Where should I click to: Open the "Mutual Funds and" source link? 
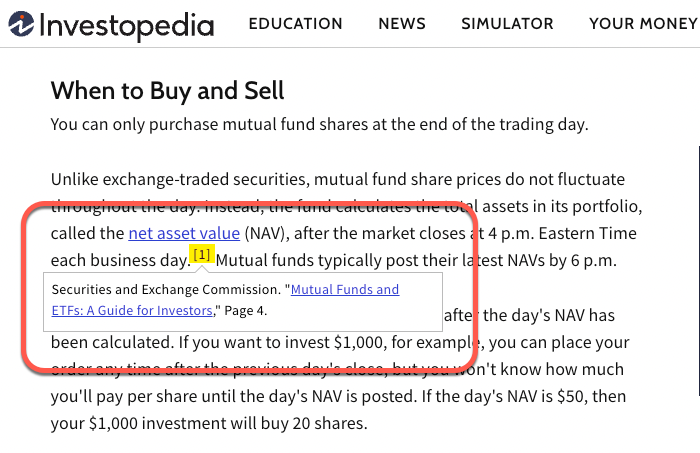click(345, 290)
